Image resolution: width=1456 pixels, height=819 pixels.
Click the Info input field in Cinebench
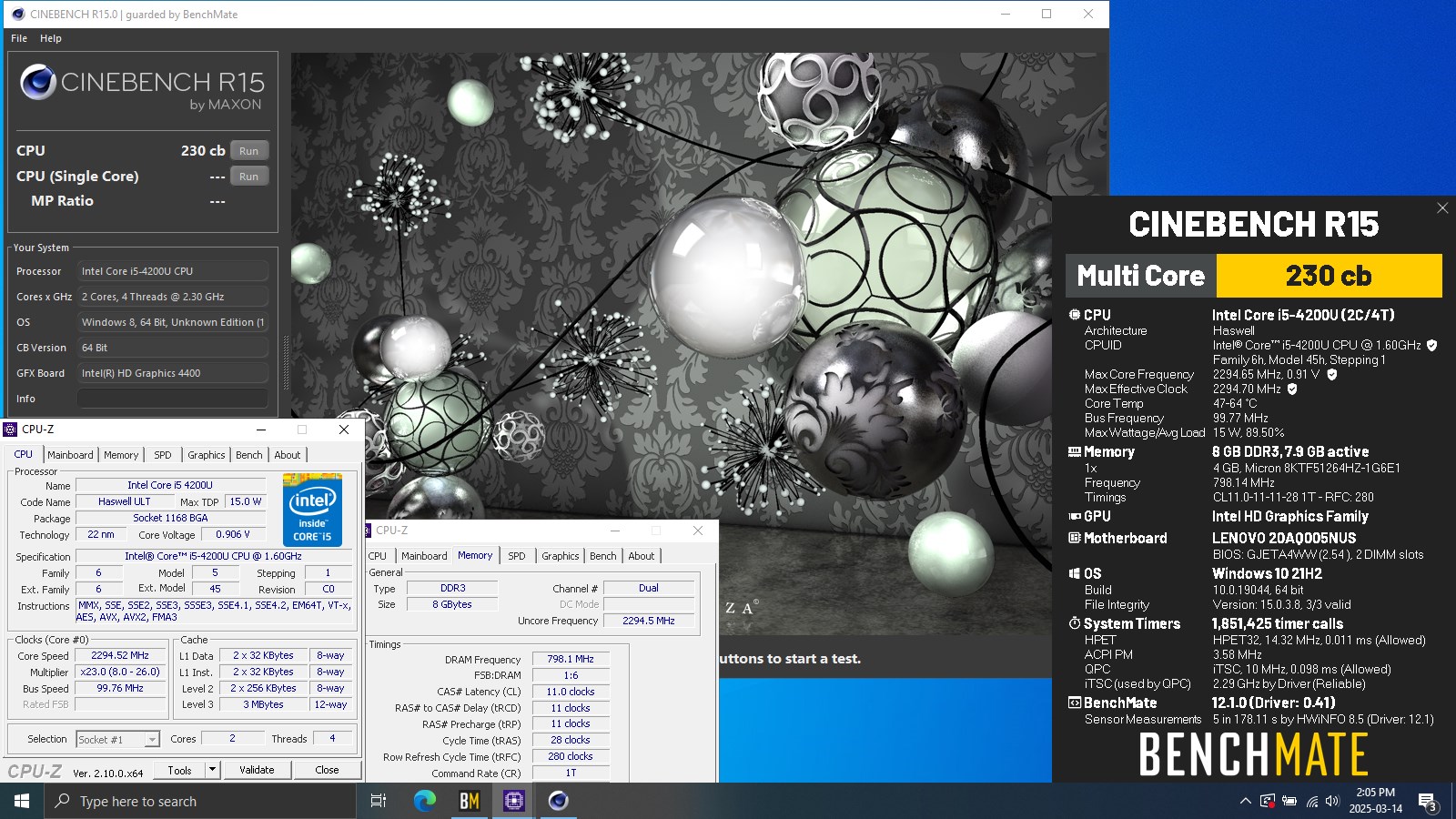173,399
